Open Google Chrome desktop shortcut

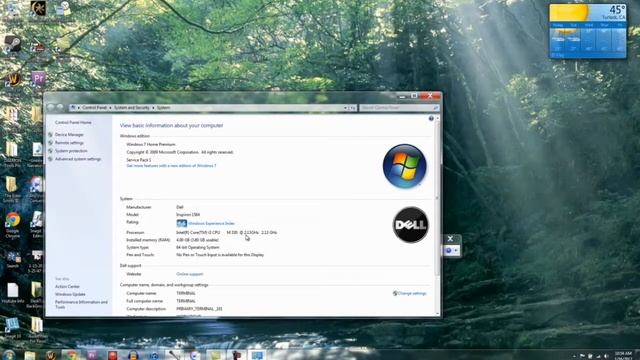click(x=13, y=225)
